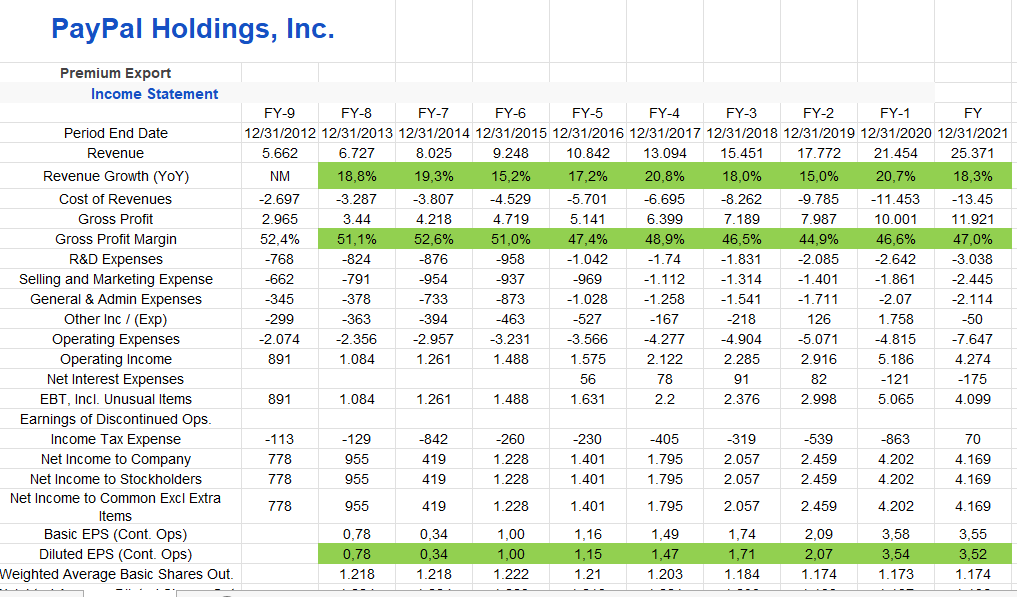This screenshot has height=597, width=1017.
Task: Select R&D expenses value -3.038
Action: pos(973,260)
